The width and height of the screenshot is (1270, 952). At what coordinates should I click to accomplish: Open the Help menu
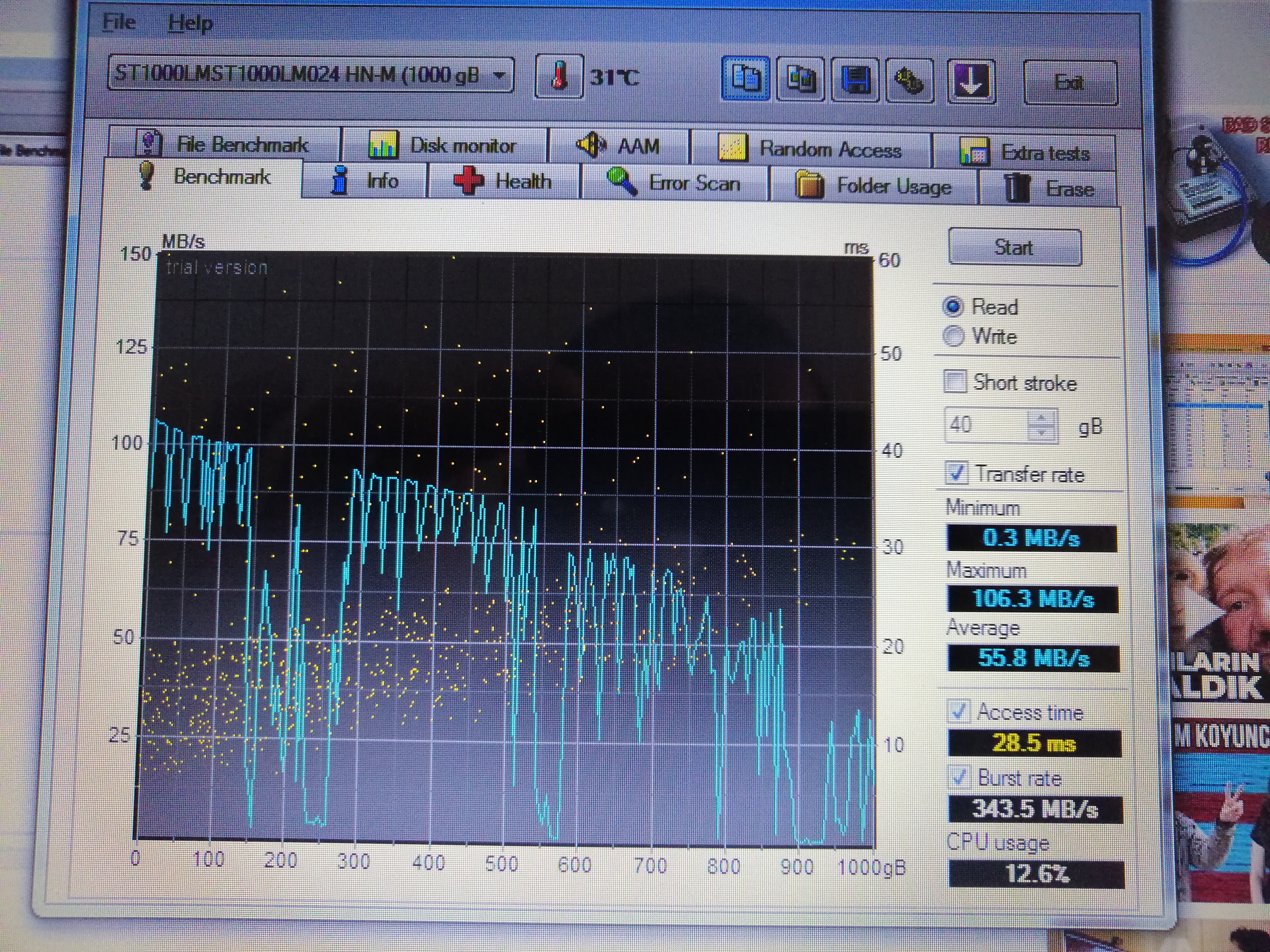190,24
